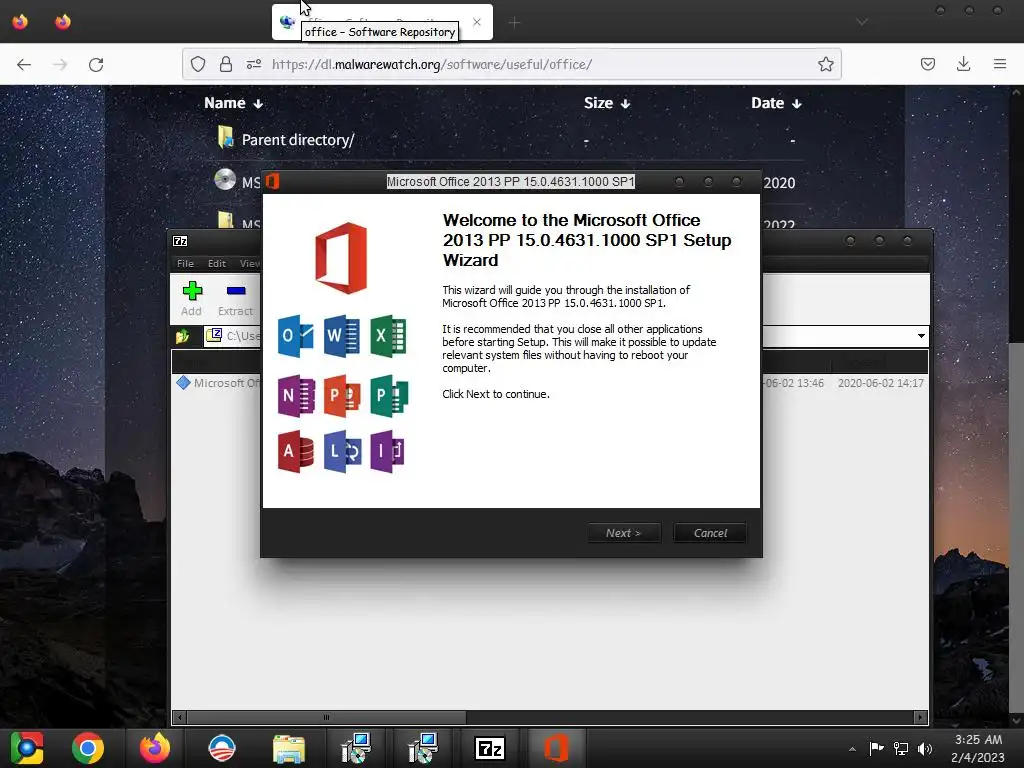Open the Firefox list all tabs dropdown
The height and width of the screenshot is (768, 1024).
[862, 22]
